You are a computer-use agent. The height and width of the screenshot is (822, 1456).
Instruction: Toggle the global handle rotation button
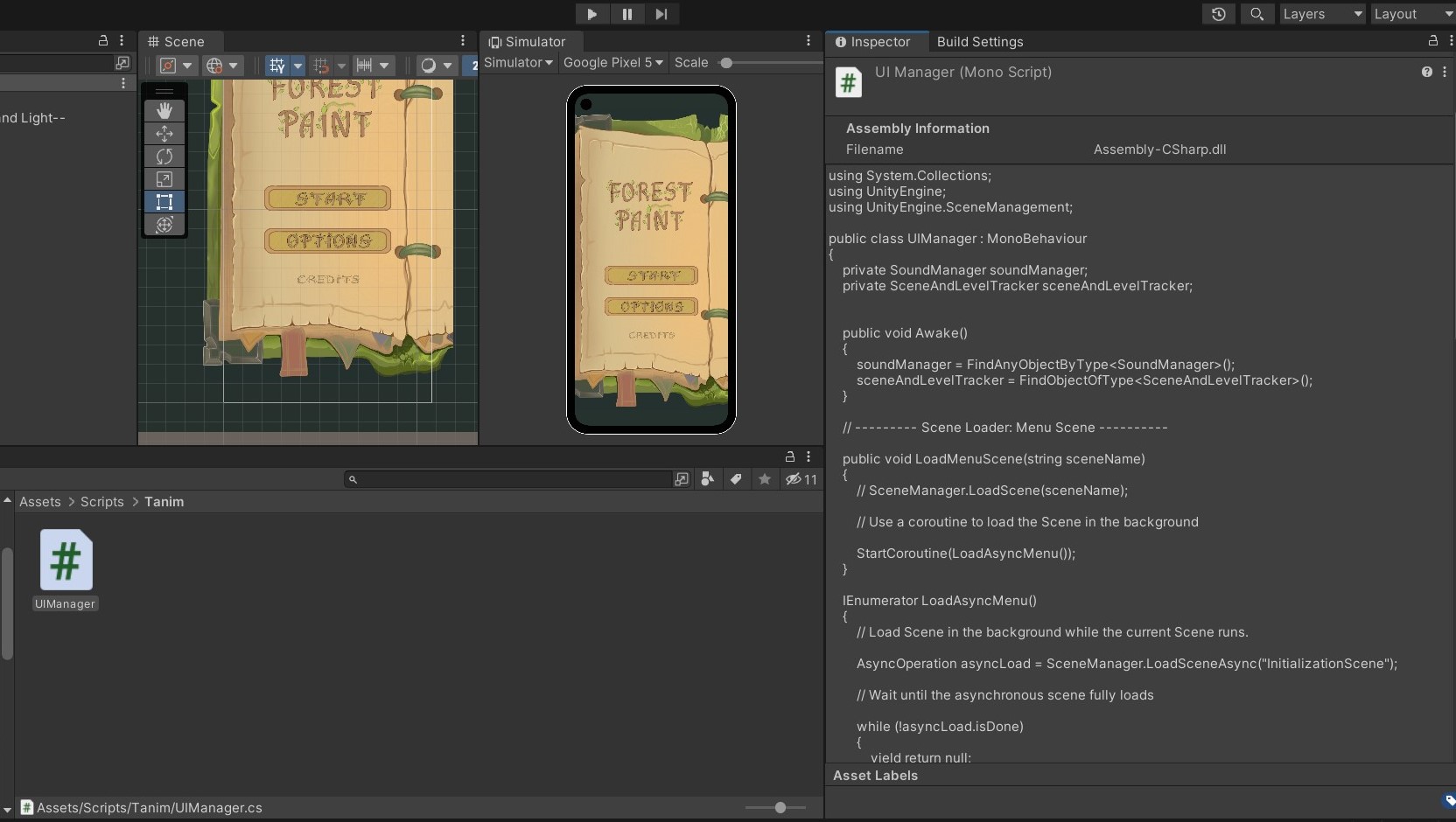coord(214,66)
